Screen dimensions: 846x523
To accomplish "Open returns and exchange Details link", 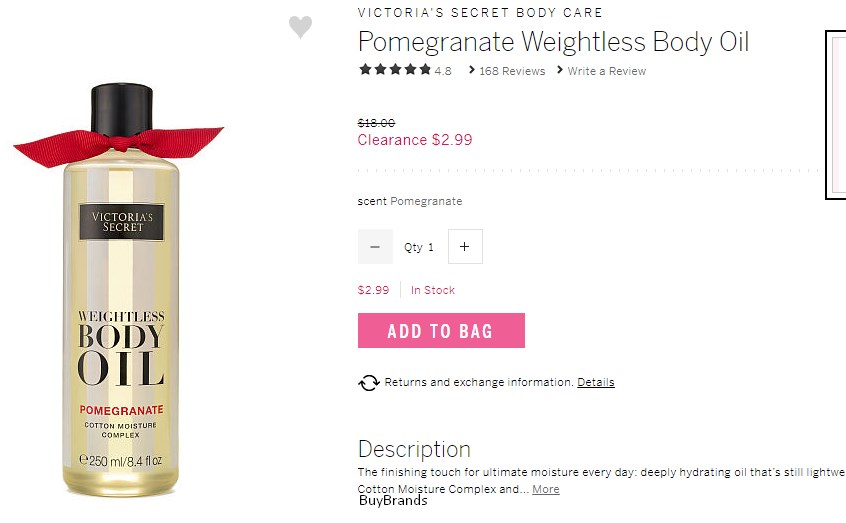I will [x=596, y=382].
